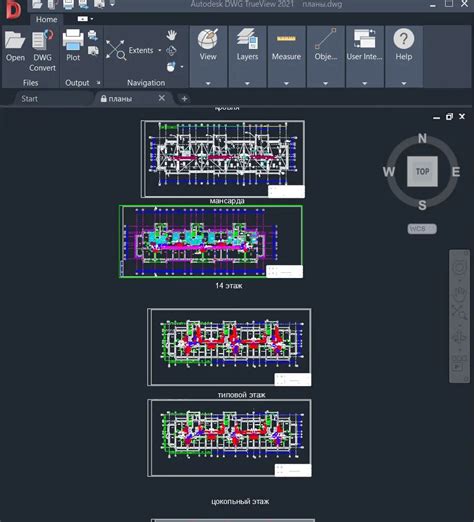The image size is (474, 522).
Task: Click the 14 этаж label text
Action: click(x=229, y=286)
